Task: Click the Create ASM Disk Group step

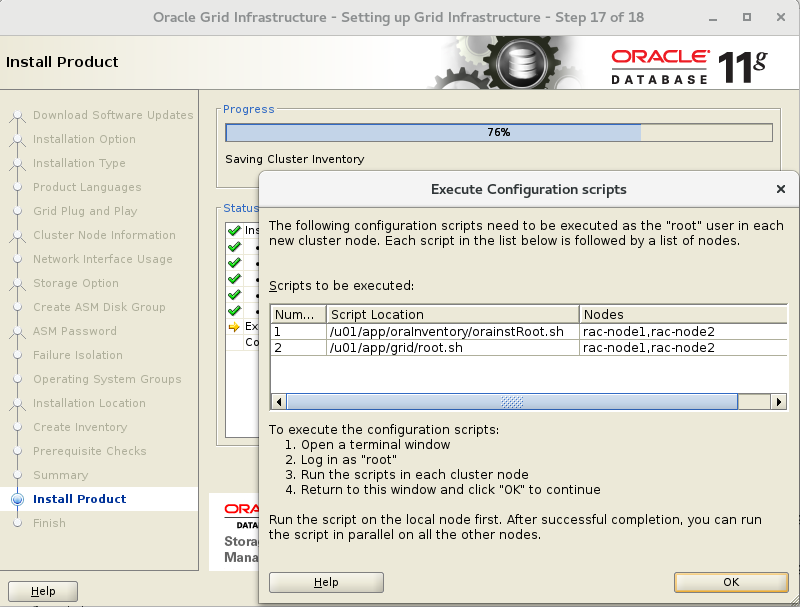Action: pos(99,307)
